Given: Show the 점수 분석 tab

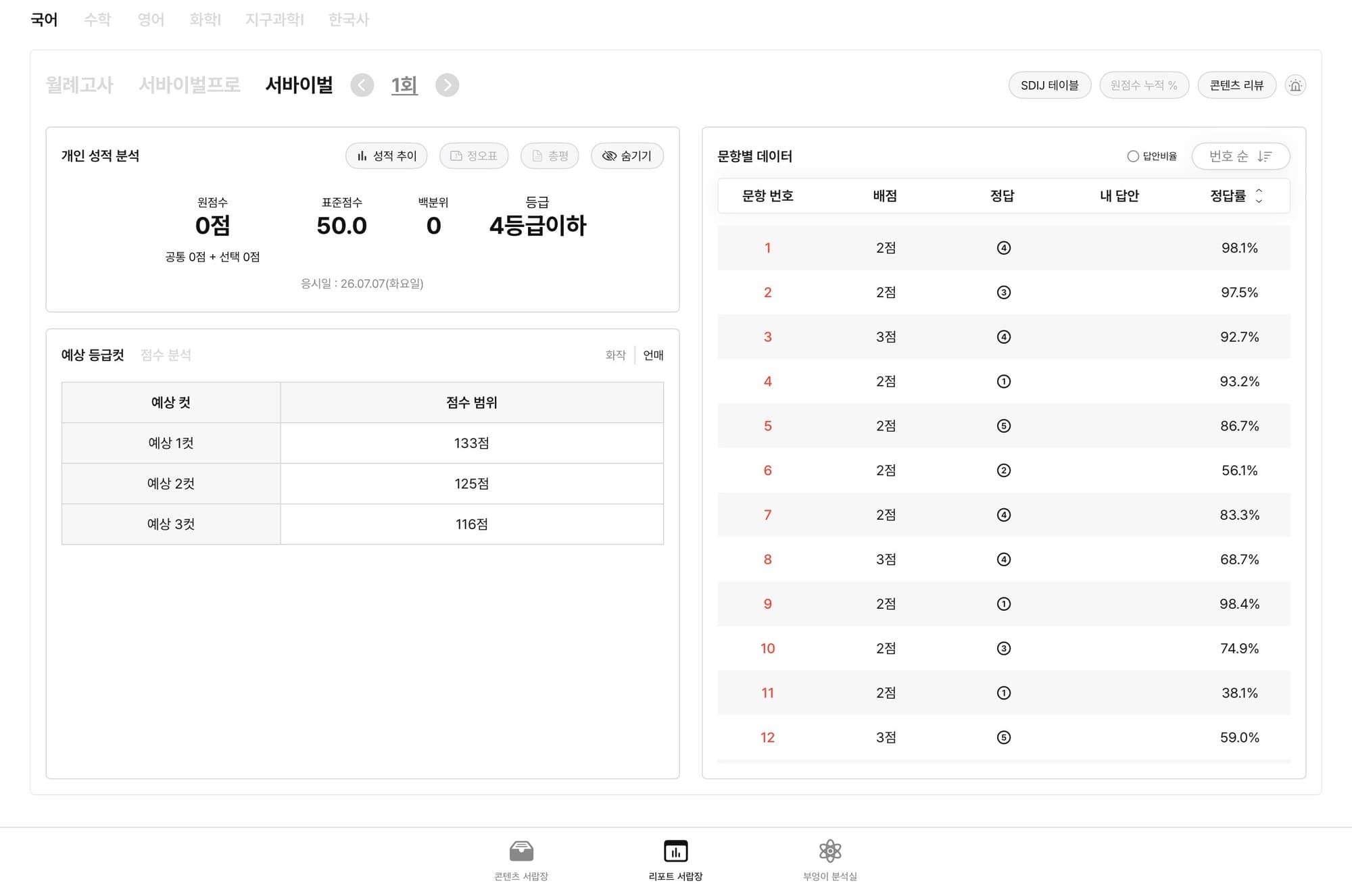Looking at the screenshot, I should [166, 355].
